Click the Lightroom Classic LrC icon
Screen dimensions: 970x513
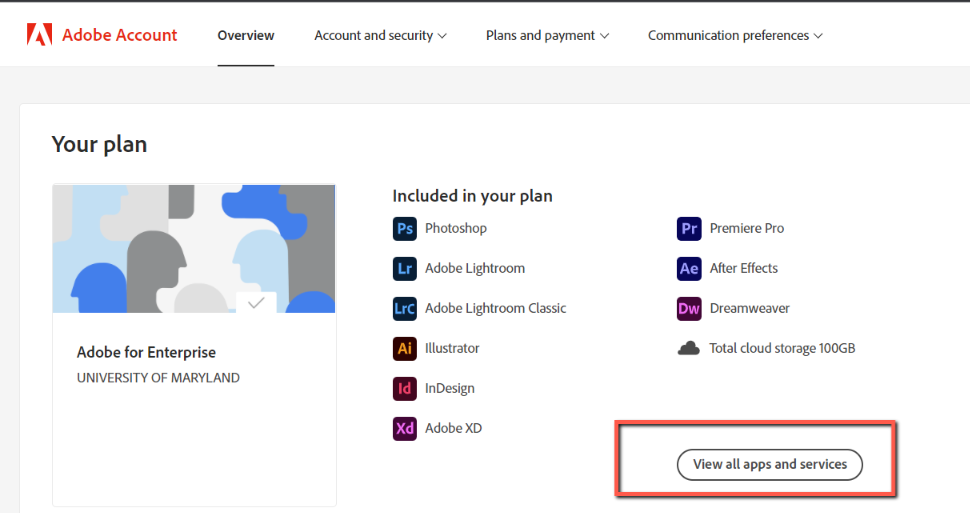[405, 308]
